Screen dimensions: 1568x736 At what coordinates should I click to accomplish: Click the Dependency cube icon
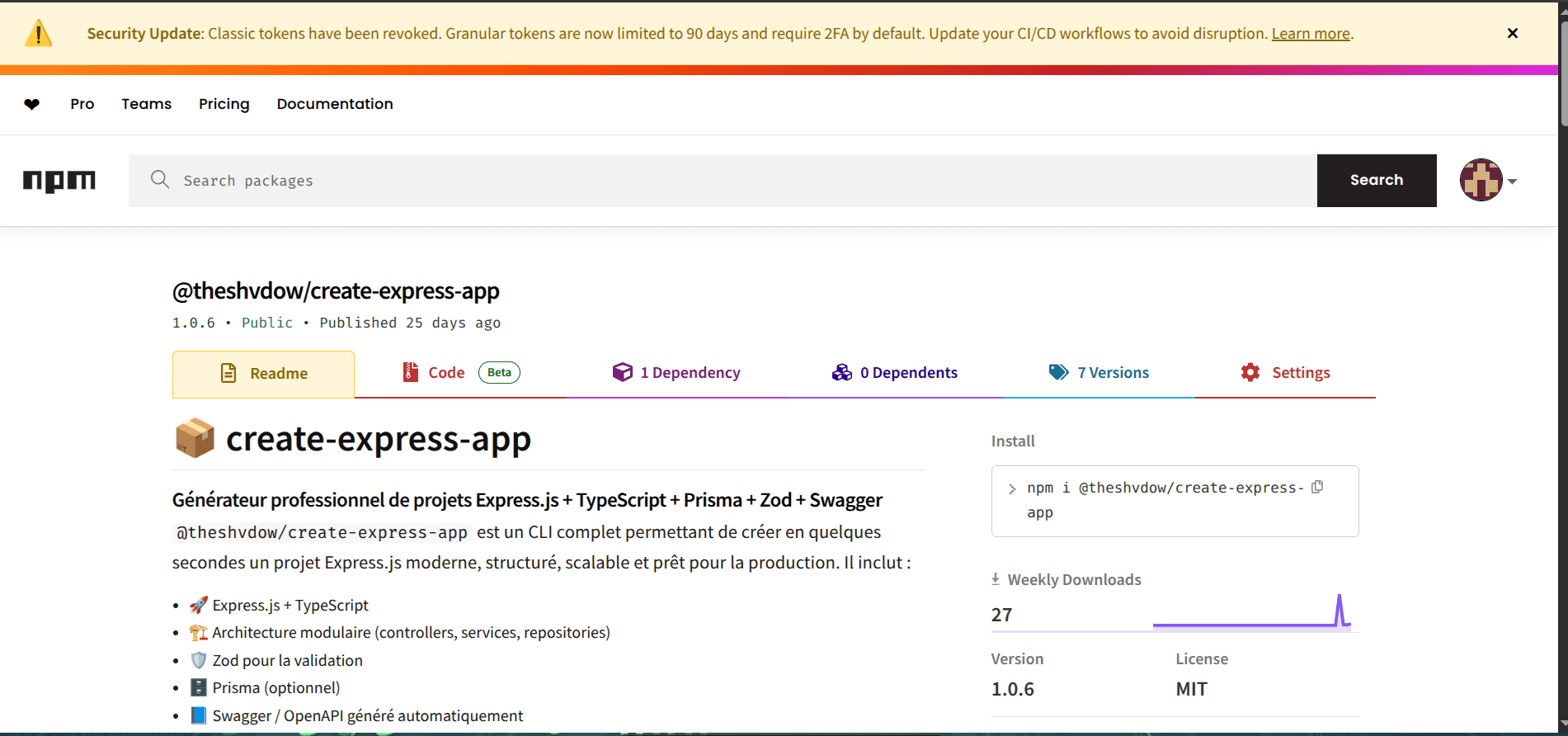coord(623,372)
